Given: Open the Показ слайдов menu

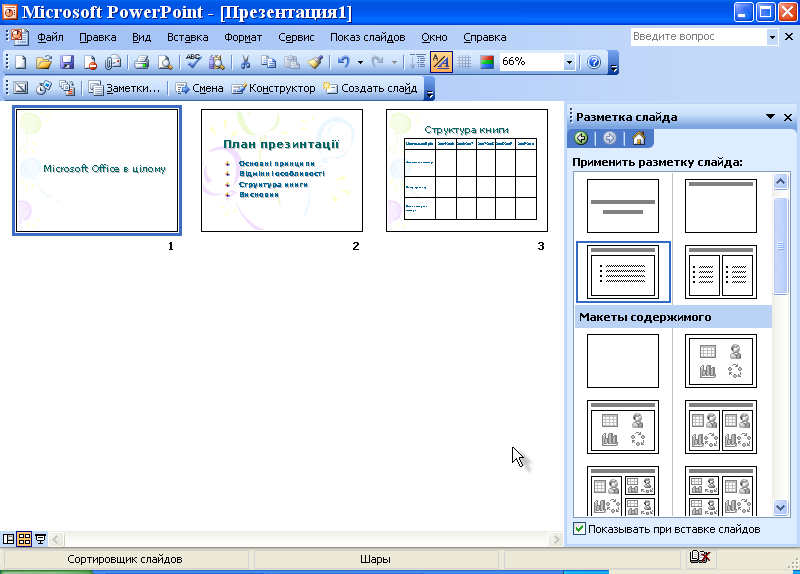Looking at the screenshot, I should [367, 37].
